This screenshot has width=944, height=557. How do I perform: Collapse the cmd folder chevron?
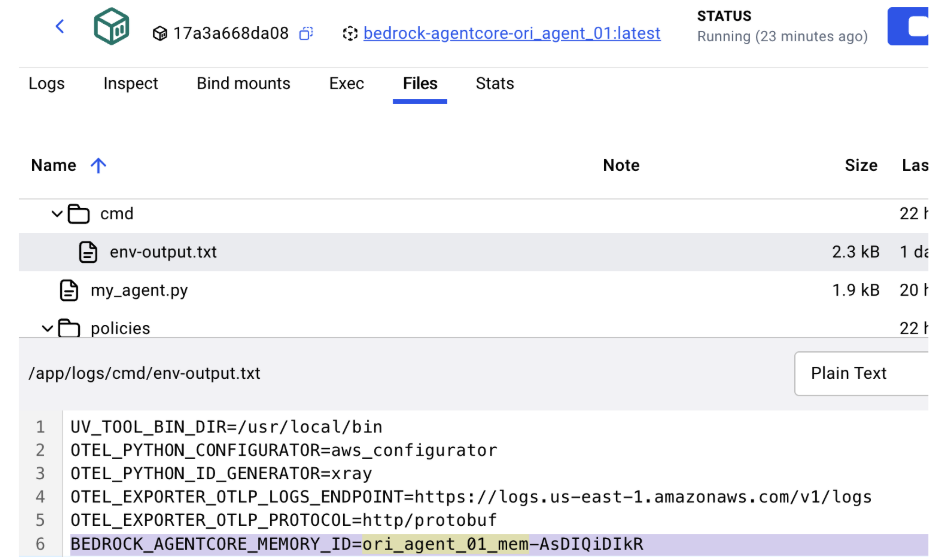pos(57,214)
